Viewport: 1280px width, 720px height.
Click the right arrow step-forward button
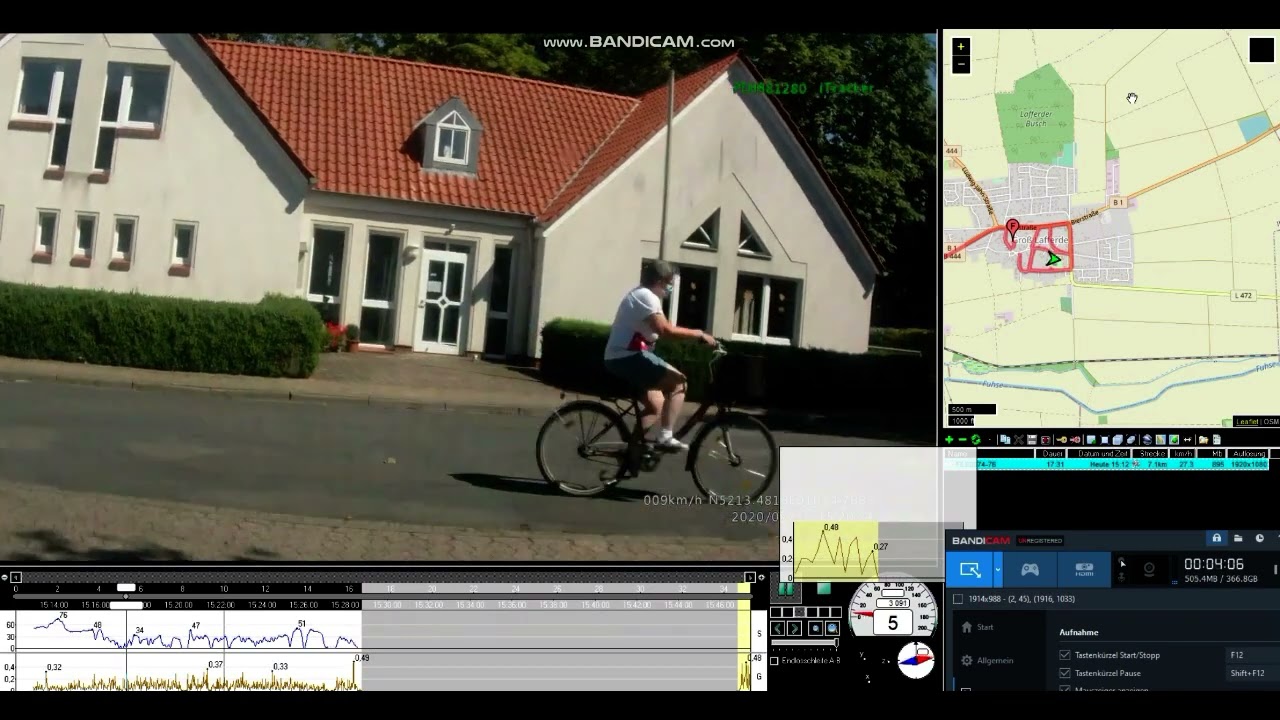pyautogui.click(x=795, y=628)
